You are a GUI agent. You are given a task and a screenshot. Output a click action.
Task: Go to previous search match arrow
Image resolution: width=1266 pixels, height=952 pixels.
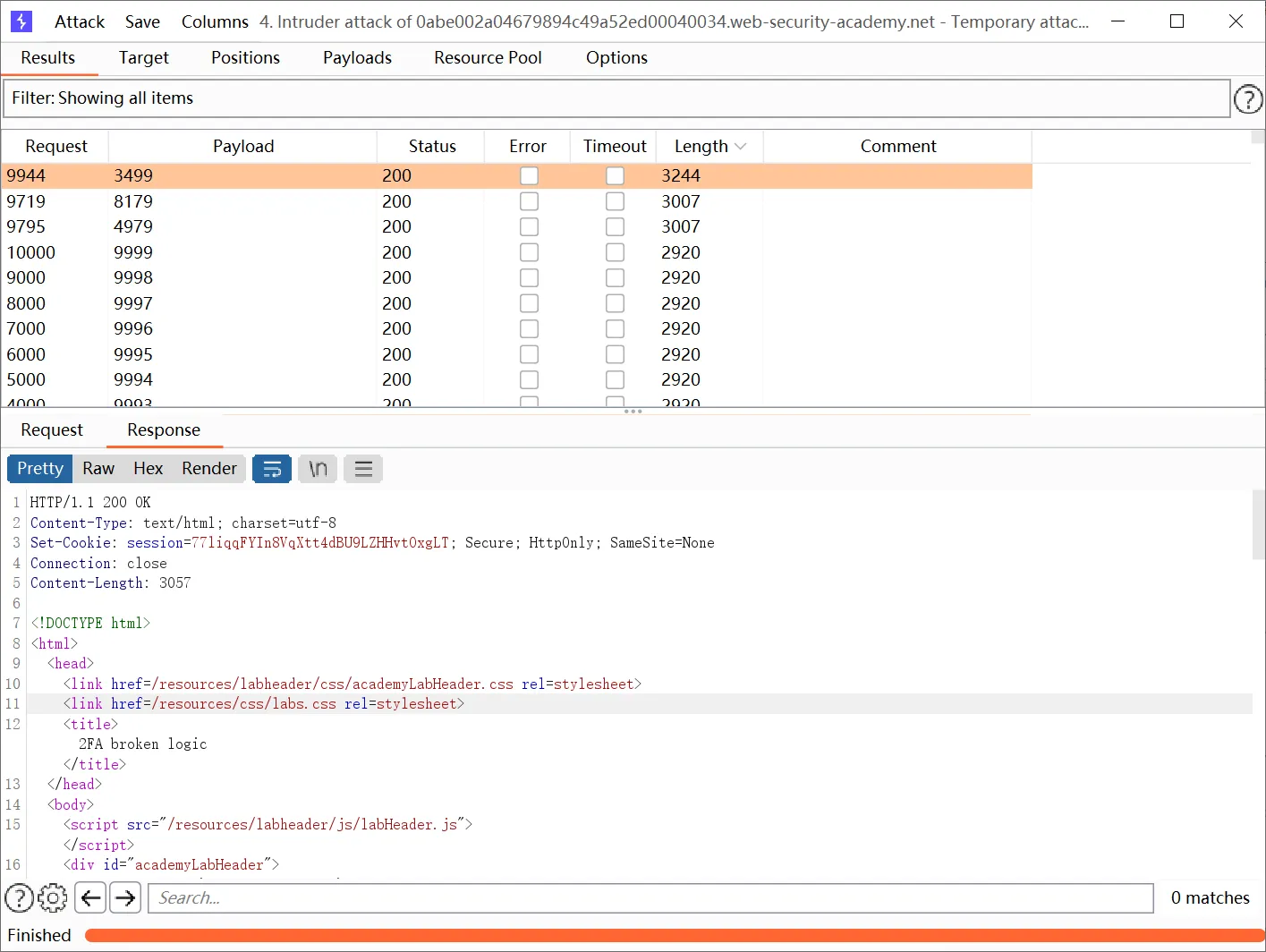tap(90, 897)
